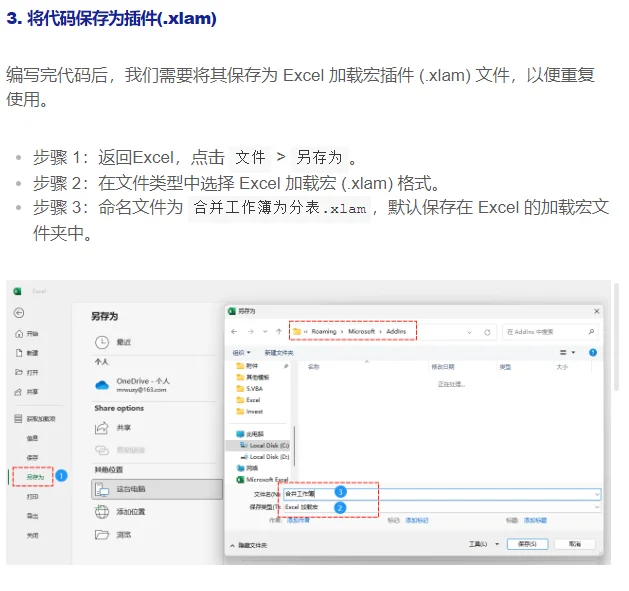Image resolution: width=629 pixels, height=591 pixels.
Task: Sort by the 修改日期 date modified column
Action: 443,367
